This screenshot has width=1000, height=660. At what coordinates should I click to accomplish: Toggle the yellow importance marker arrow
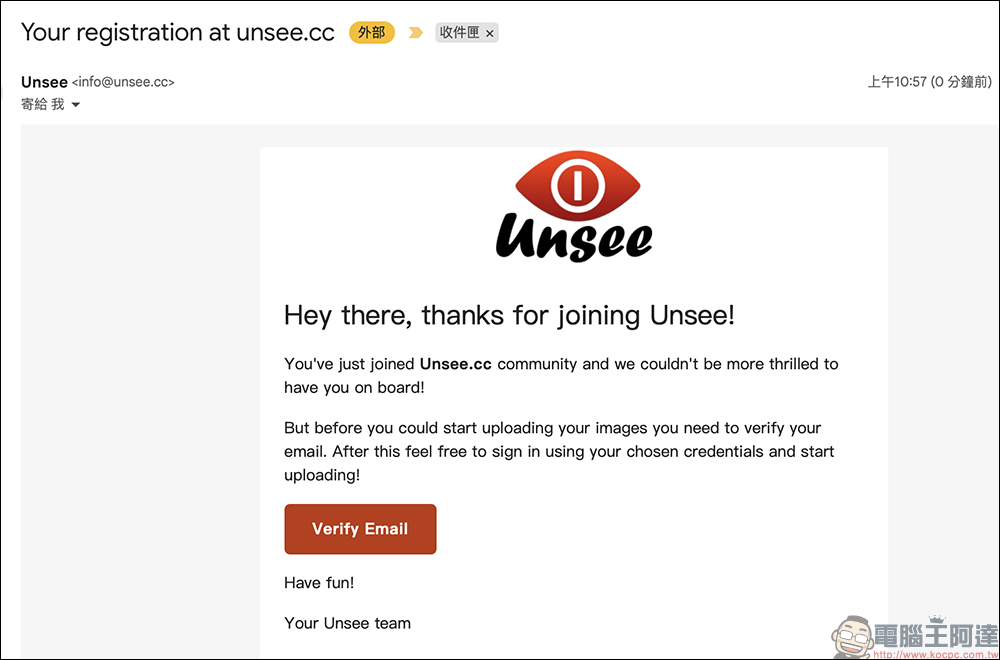[415, 33]
